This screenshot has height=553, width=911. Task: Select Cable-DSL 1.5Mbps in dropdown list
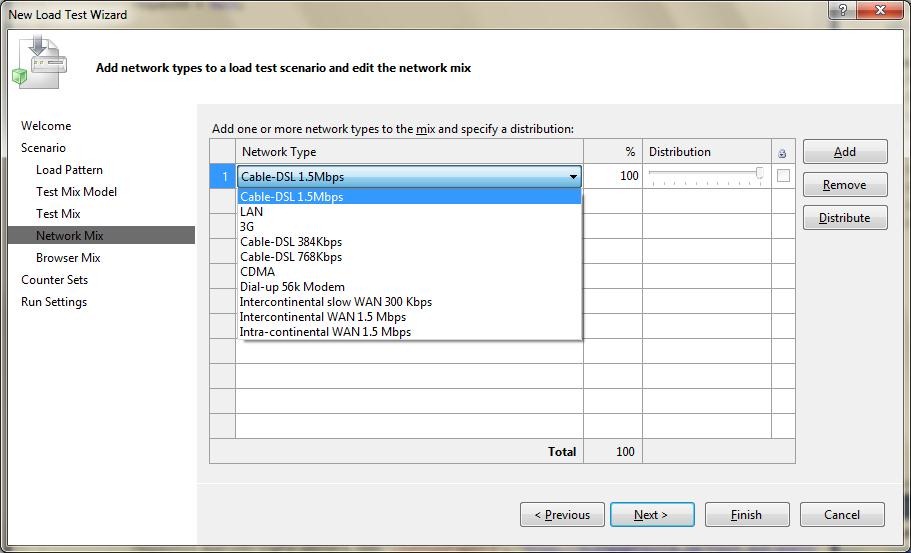pyautogui.click(x=409, y=197)
